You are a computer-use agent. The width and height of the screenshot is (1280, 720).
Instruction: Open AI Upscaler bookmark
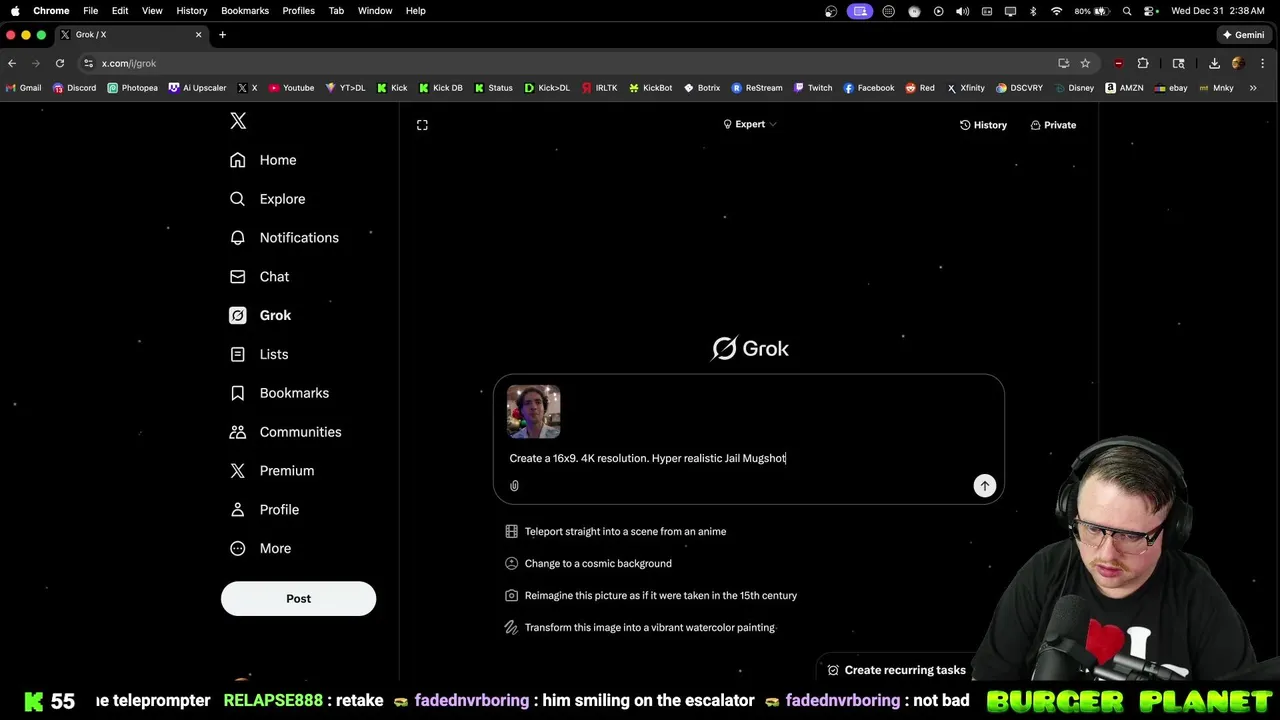197,88
